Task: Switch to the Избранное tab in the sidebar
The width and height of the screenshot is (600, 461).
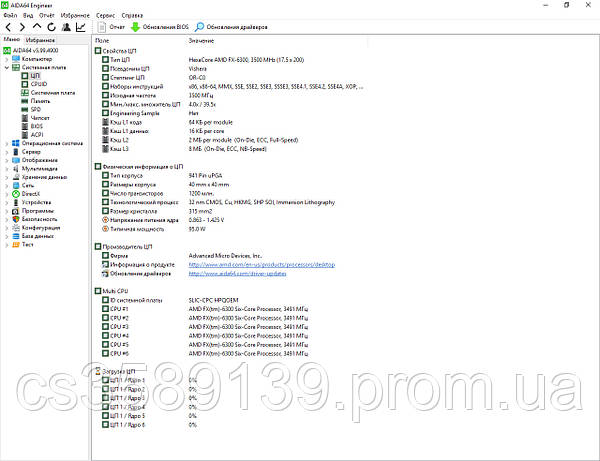Action: 40,40
